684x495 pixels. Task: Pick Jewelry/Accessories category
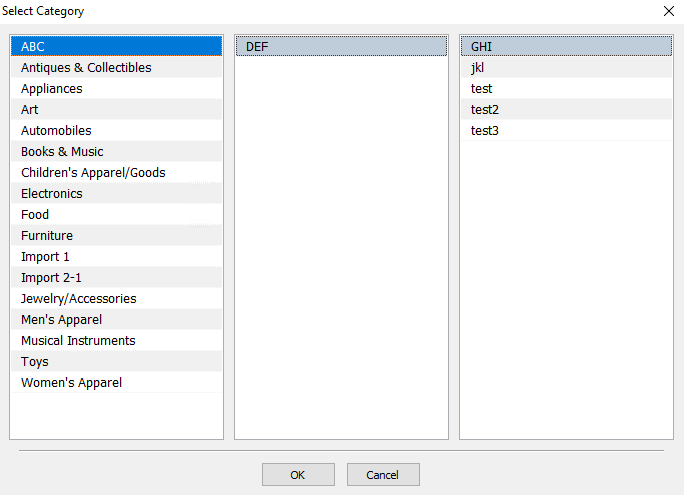coord(116,298)
